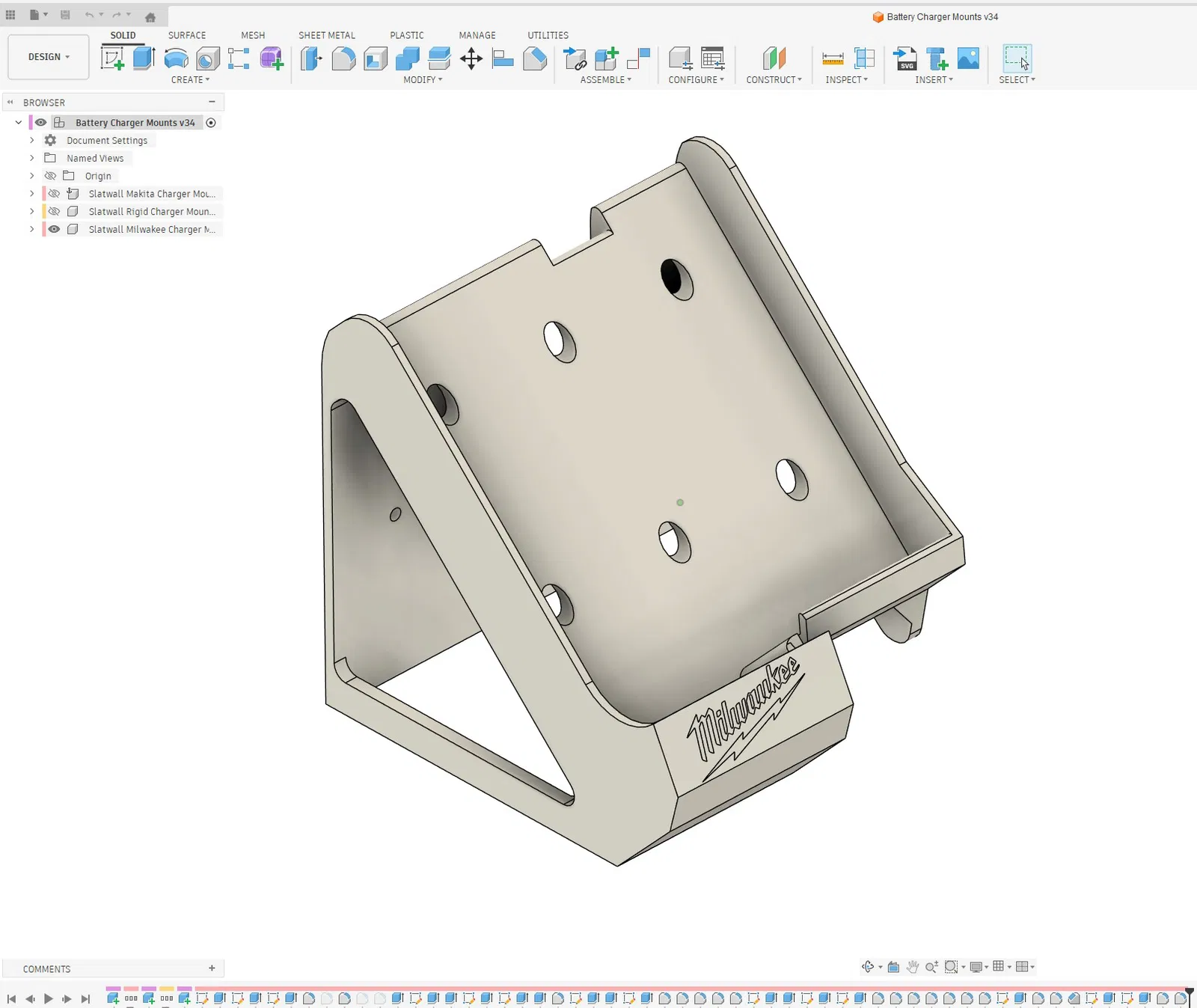Toggle visibility of Battery Charger Mounts v34
The width and height of the screenshot is (1197, 1008).
click(x=40, y=123)
